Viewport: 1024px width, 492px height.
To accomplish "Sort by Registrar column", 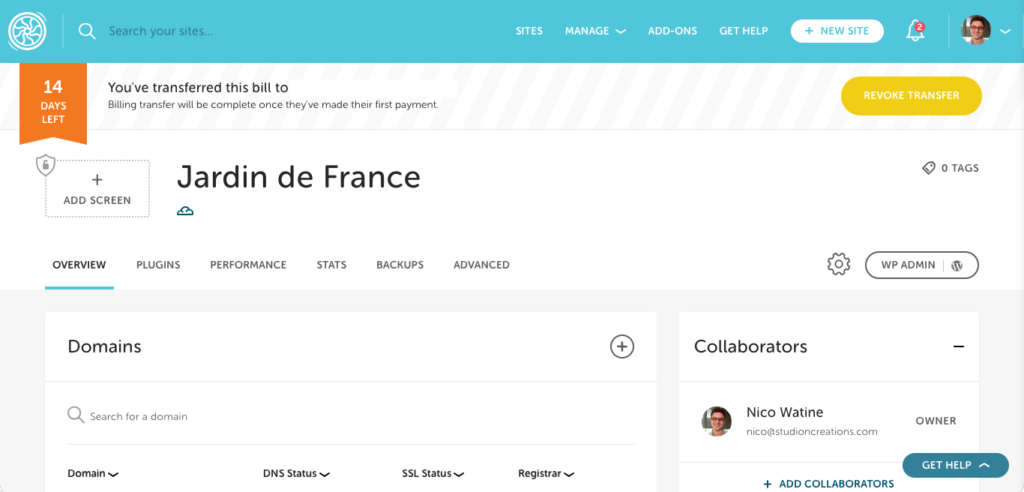I will (546, 474).
